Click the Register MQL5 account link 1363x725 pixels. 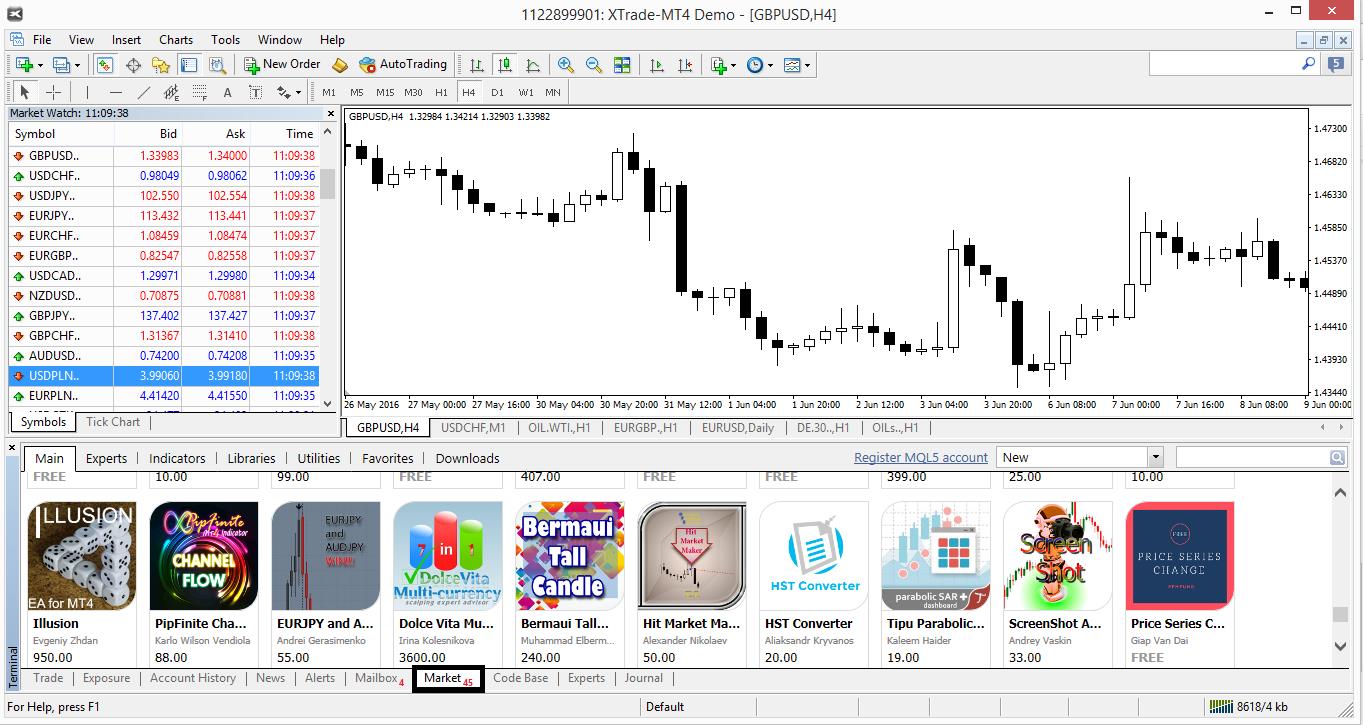[x=920, y=458]
